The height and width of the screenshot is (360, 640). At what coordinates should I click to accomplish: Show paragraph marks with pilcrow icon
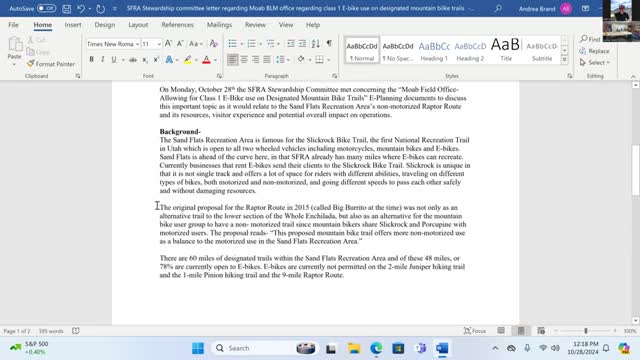pos(329,44)
